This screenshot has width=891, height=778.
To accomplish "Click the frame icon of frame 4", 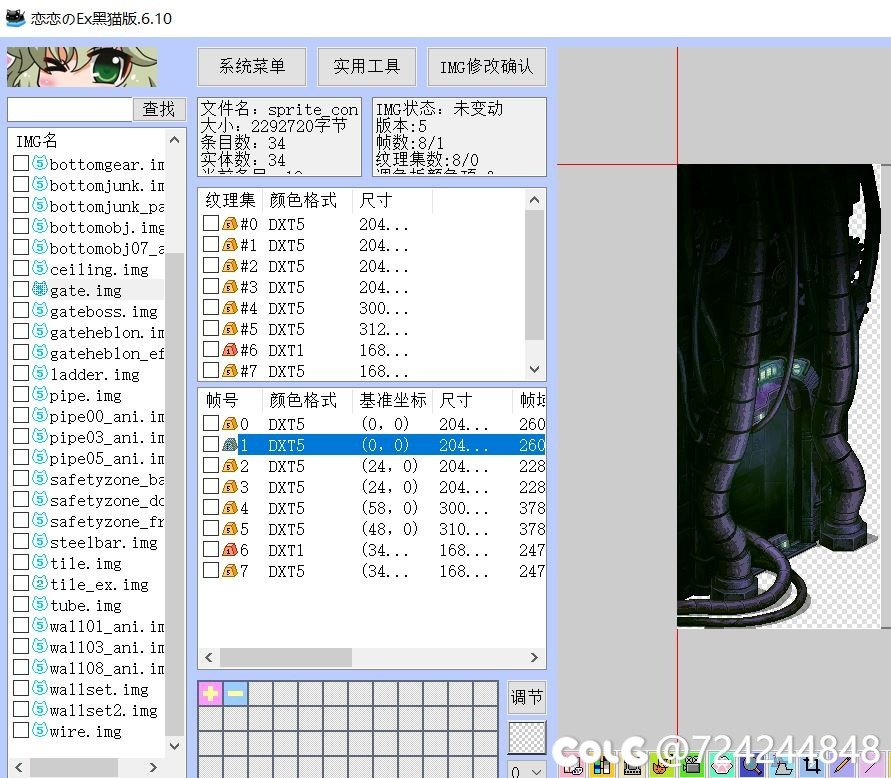I will pyautogui.click(x=230, y=507).
